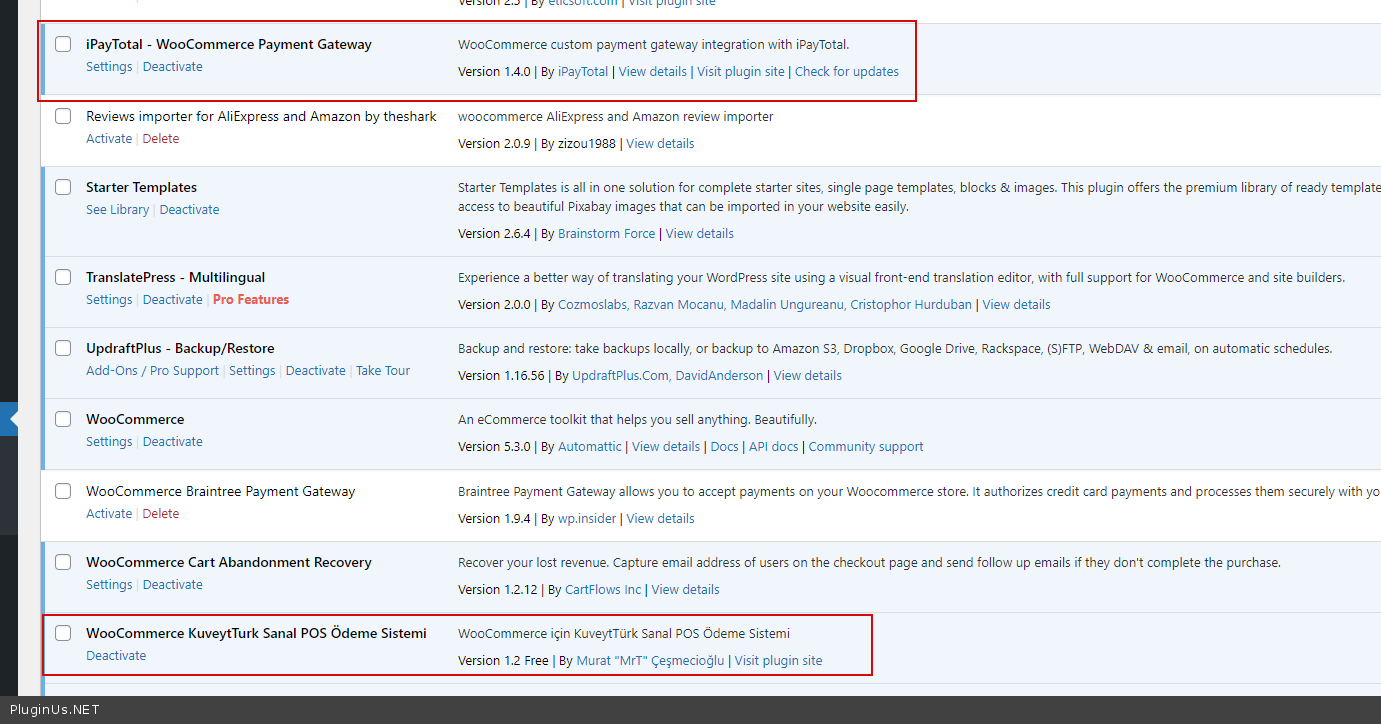The height and width of the screenshot is (724, 1381).
Task: Open author link Brainstorm Force
Action: pyautogui.click(x=606, y=234)
